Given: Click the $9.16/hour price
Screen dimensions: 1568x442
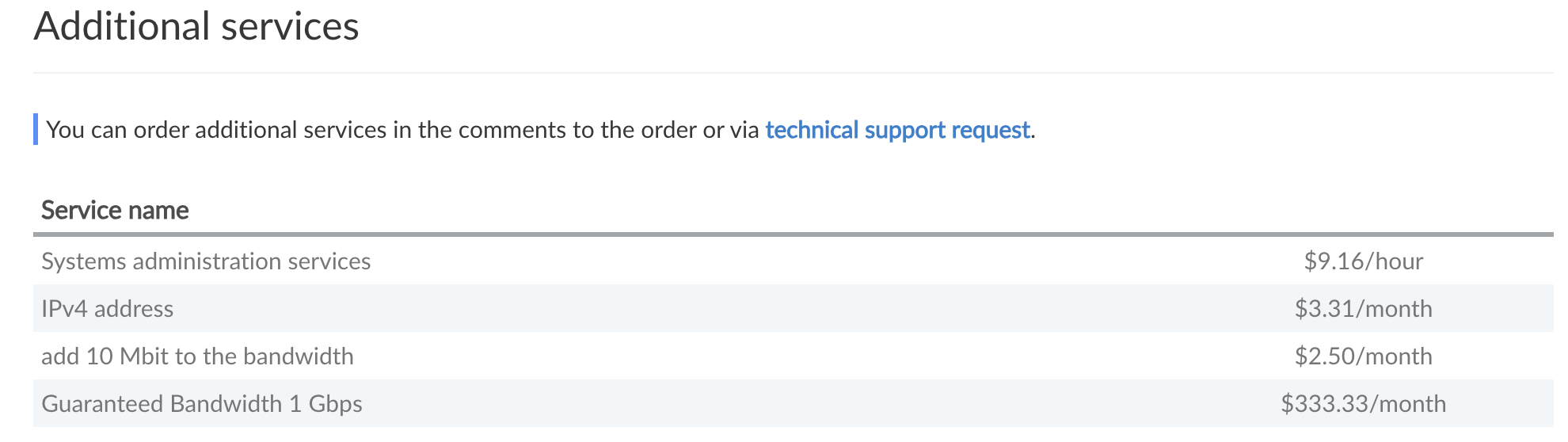Looking at the screenshot, I should pos(1363,261).
